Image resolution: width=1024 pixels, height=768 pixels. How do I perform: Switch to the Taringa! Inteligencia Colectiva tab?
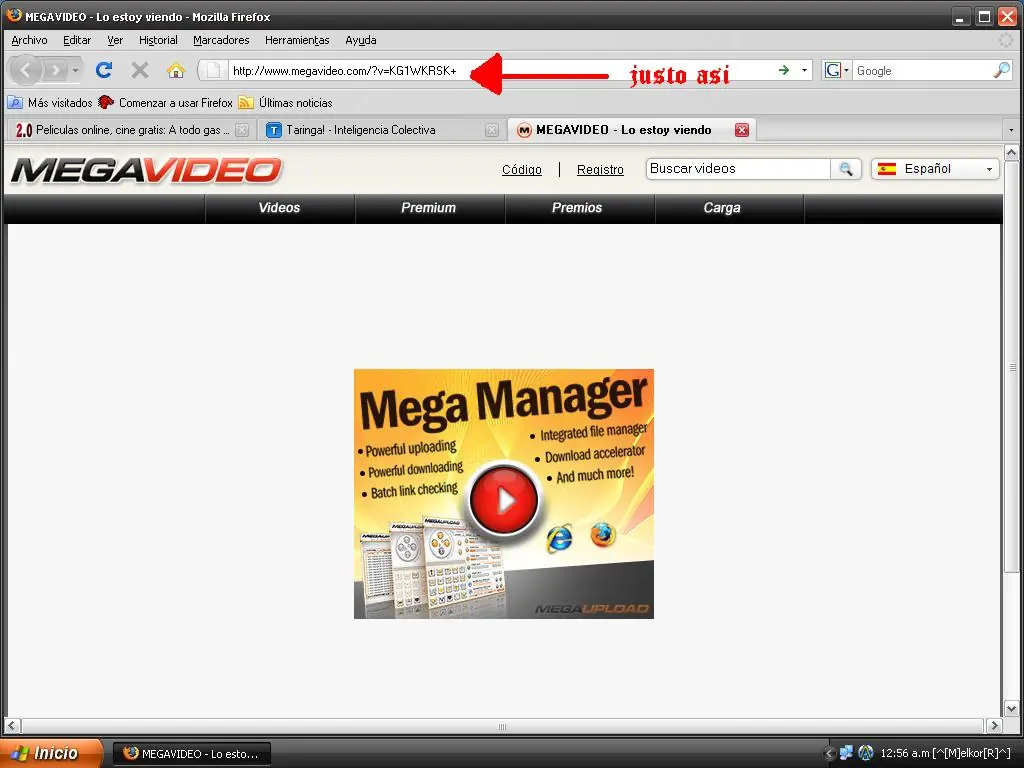(x=380, y=130)
